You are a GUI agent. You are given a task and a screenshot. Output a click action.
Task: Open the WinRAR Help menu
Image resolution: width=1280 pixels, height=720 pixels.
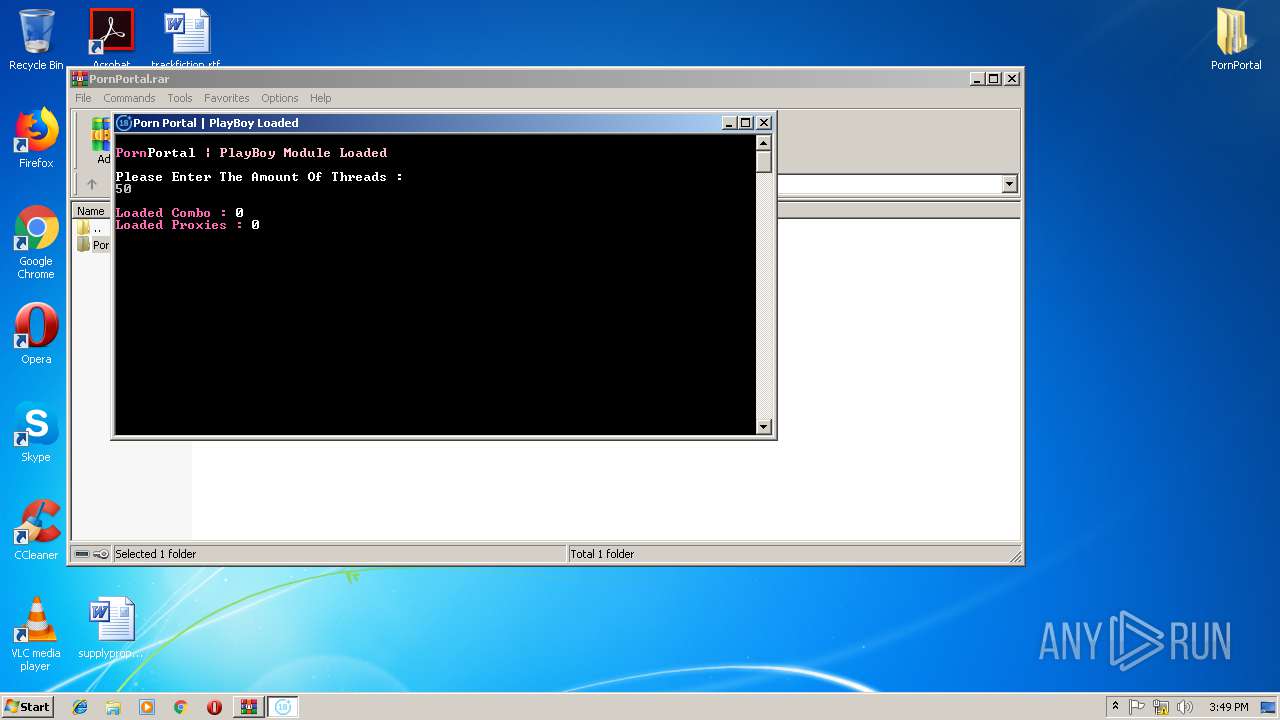[x=320, y=98]
